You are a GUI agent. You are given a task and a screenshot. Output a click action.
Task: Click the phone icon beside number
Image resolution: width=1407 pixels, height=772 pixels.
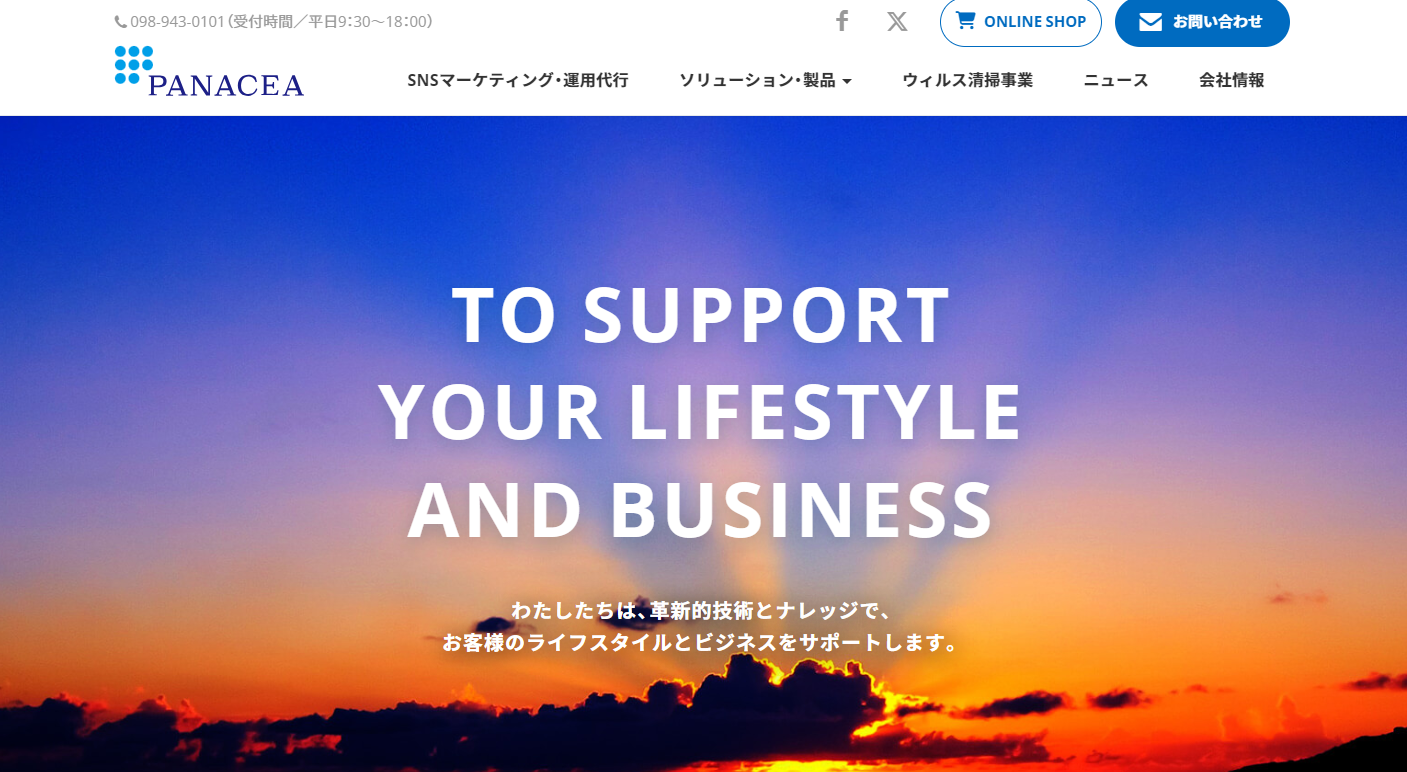coord(121,22)
